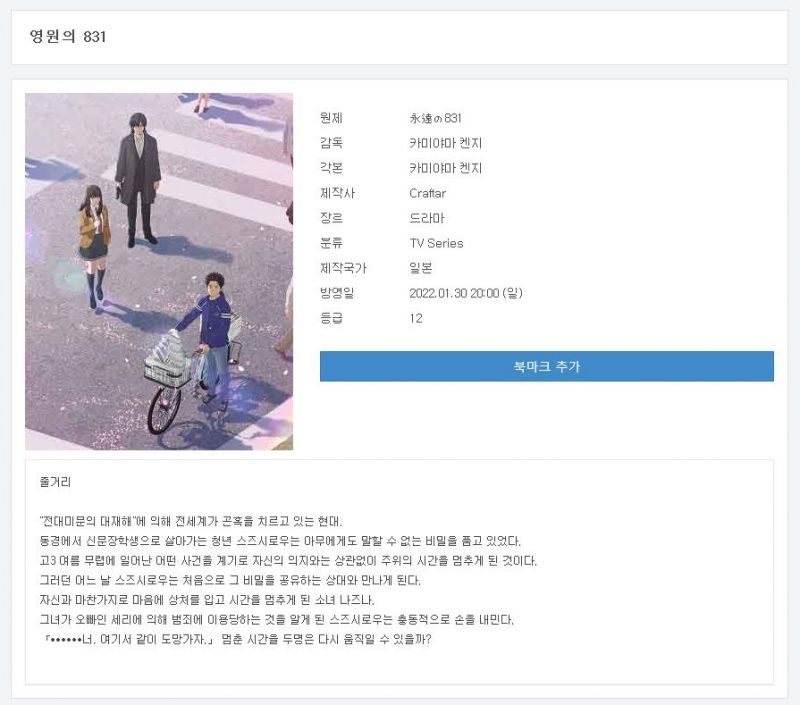Click the TV Series classification value
Screen dimensions: 800x705
(x=436, y=243)
